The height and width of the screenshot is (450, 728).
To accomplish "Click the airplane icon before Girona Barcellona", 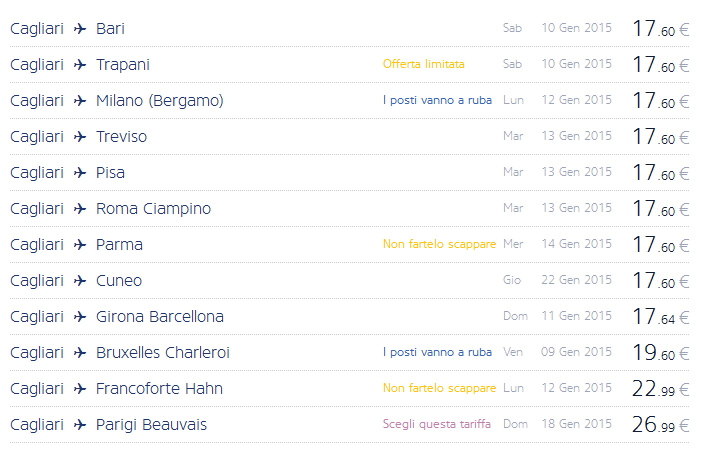I will pos(80,317).
